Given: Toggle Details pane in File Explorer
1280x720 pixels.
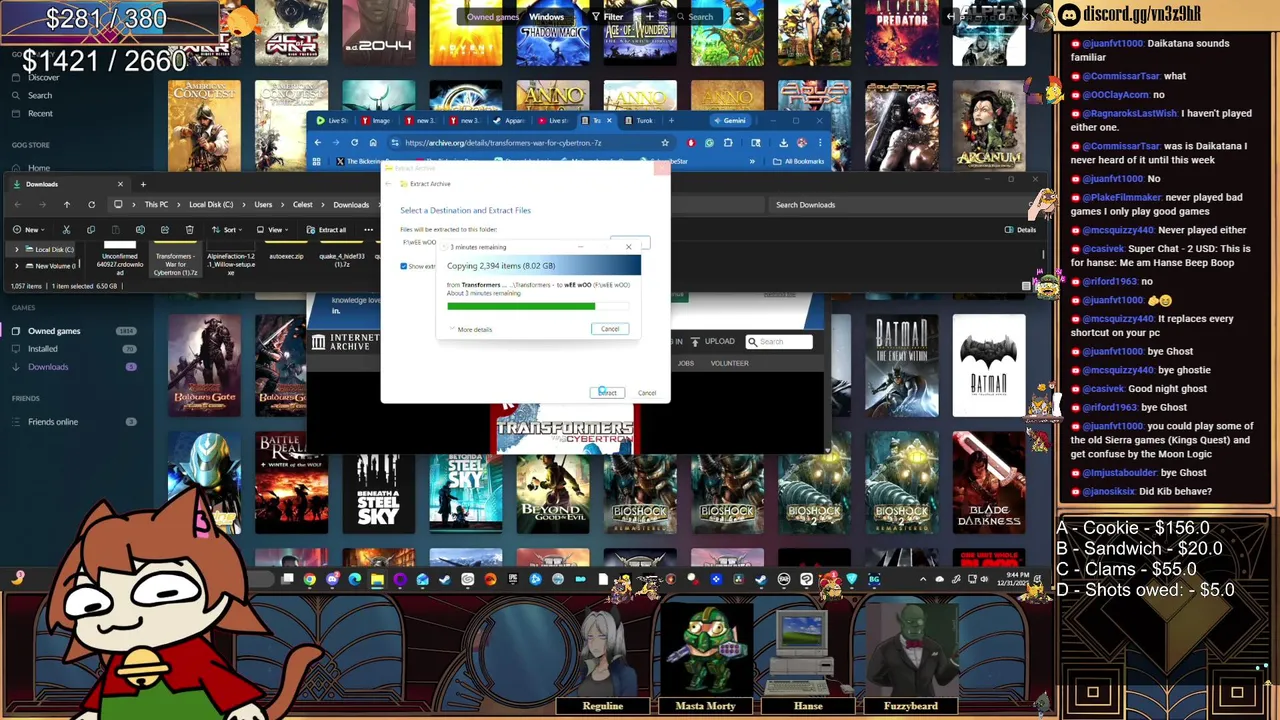Looking at the screenshot, I should pyautogui.click(x=1021, y=230).
